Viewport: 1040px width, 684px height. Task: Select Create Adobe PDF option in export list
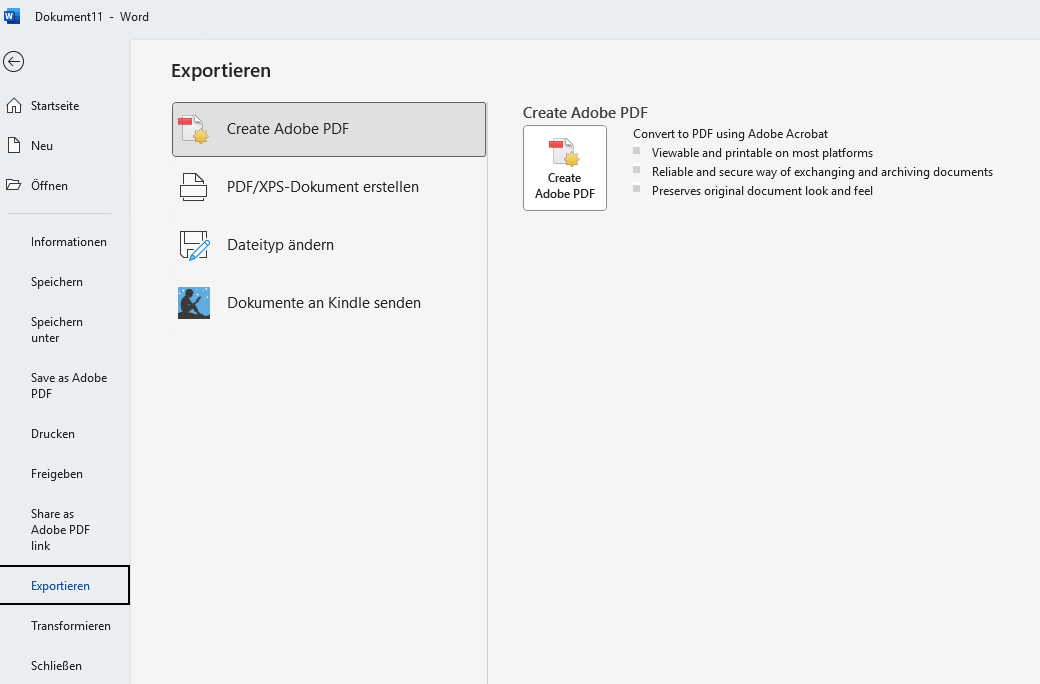coord(329,129)
